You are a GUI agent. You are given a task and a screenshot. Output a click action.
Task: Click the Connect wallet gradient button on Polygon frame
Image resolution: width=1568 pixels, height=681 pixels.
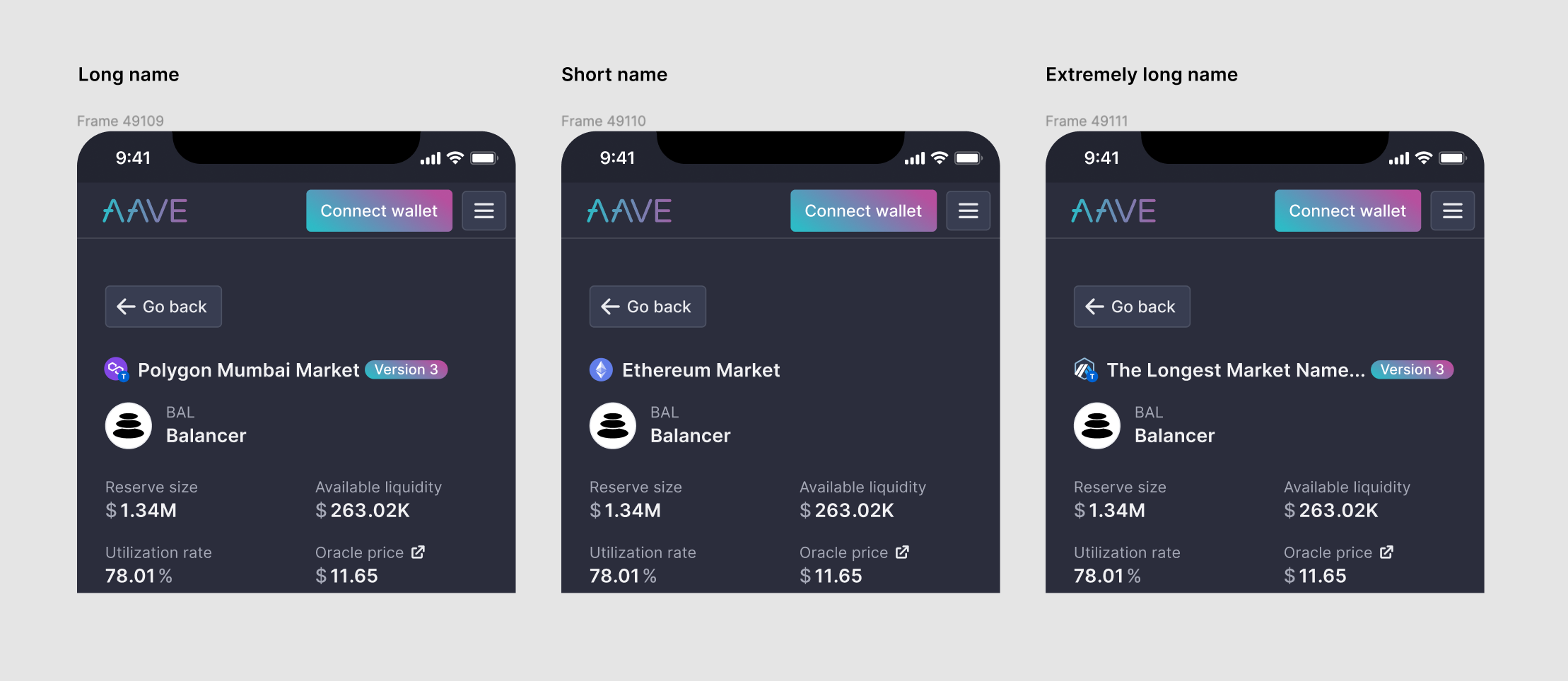pos(378,210)
